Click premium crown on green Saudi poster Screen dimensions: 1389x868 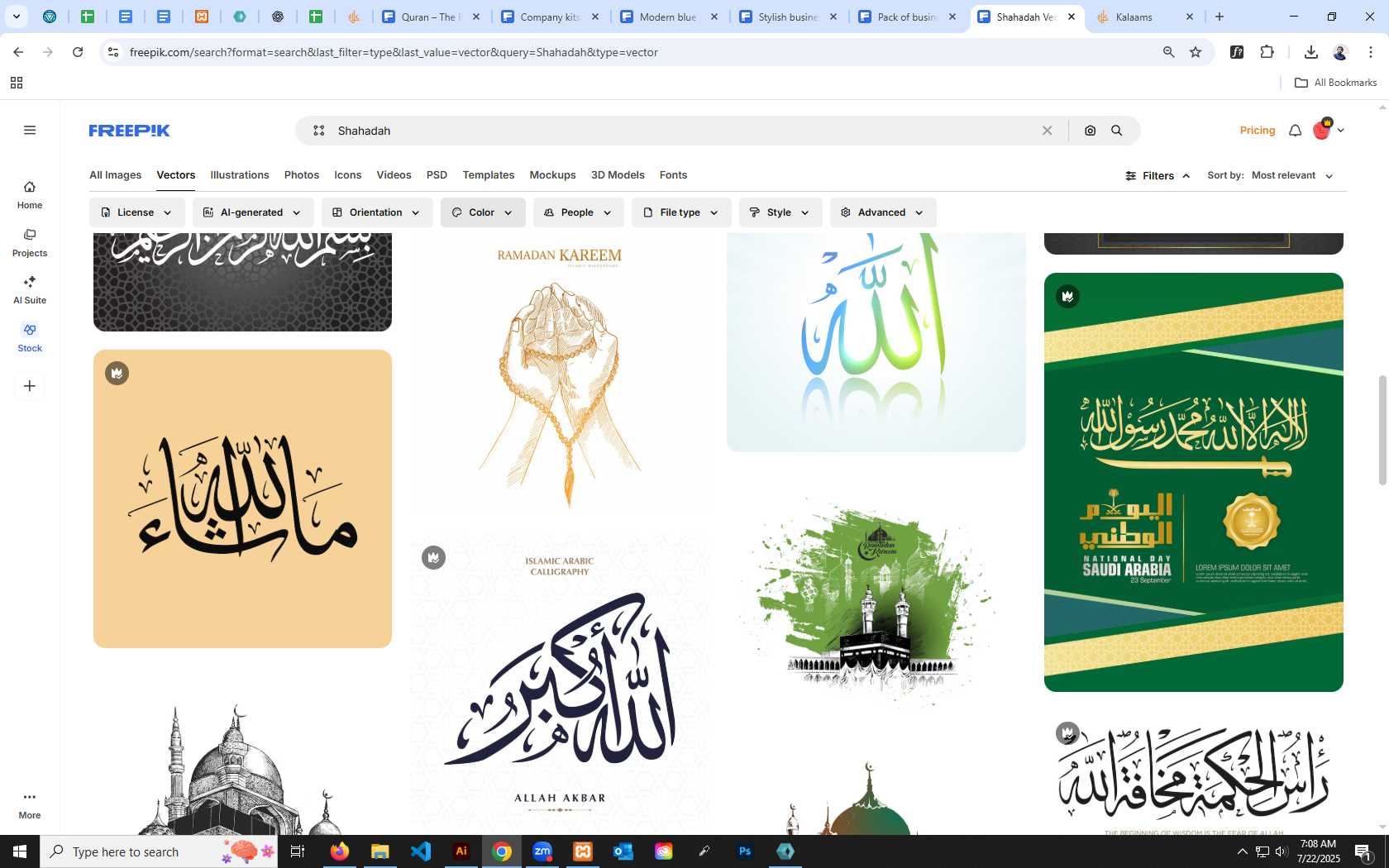point(1067,296)
